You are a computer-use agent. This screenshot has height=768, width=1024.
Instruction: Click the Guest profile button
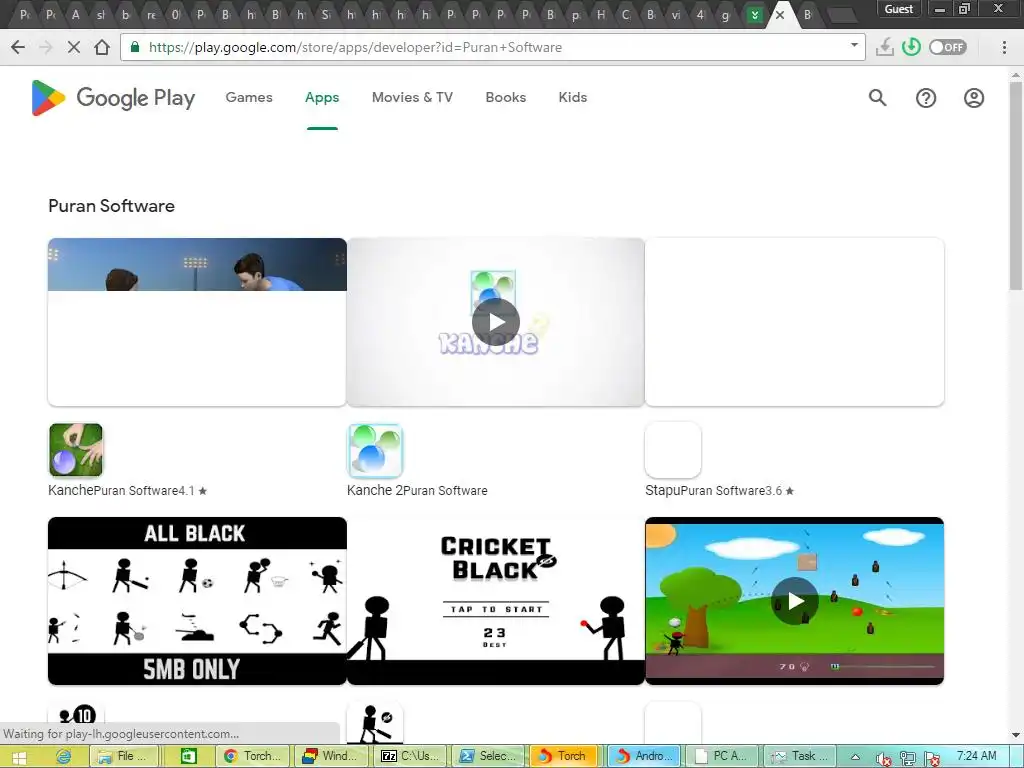point(899,9)
